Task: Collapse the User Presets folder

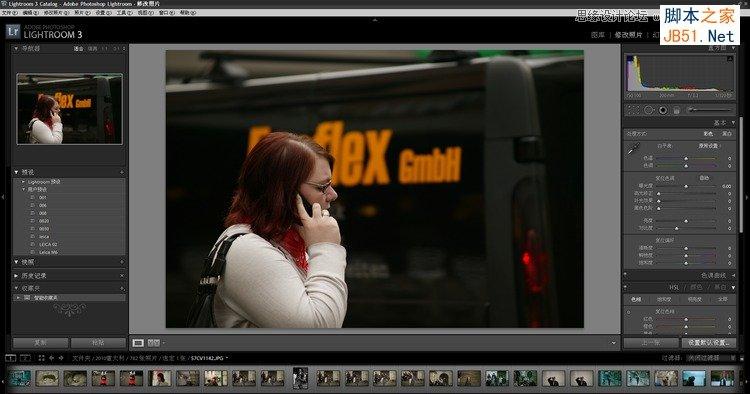Action: click(x=23, y=189)
